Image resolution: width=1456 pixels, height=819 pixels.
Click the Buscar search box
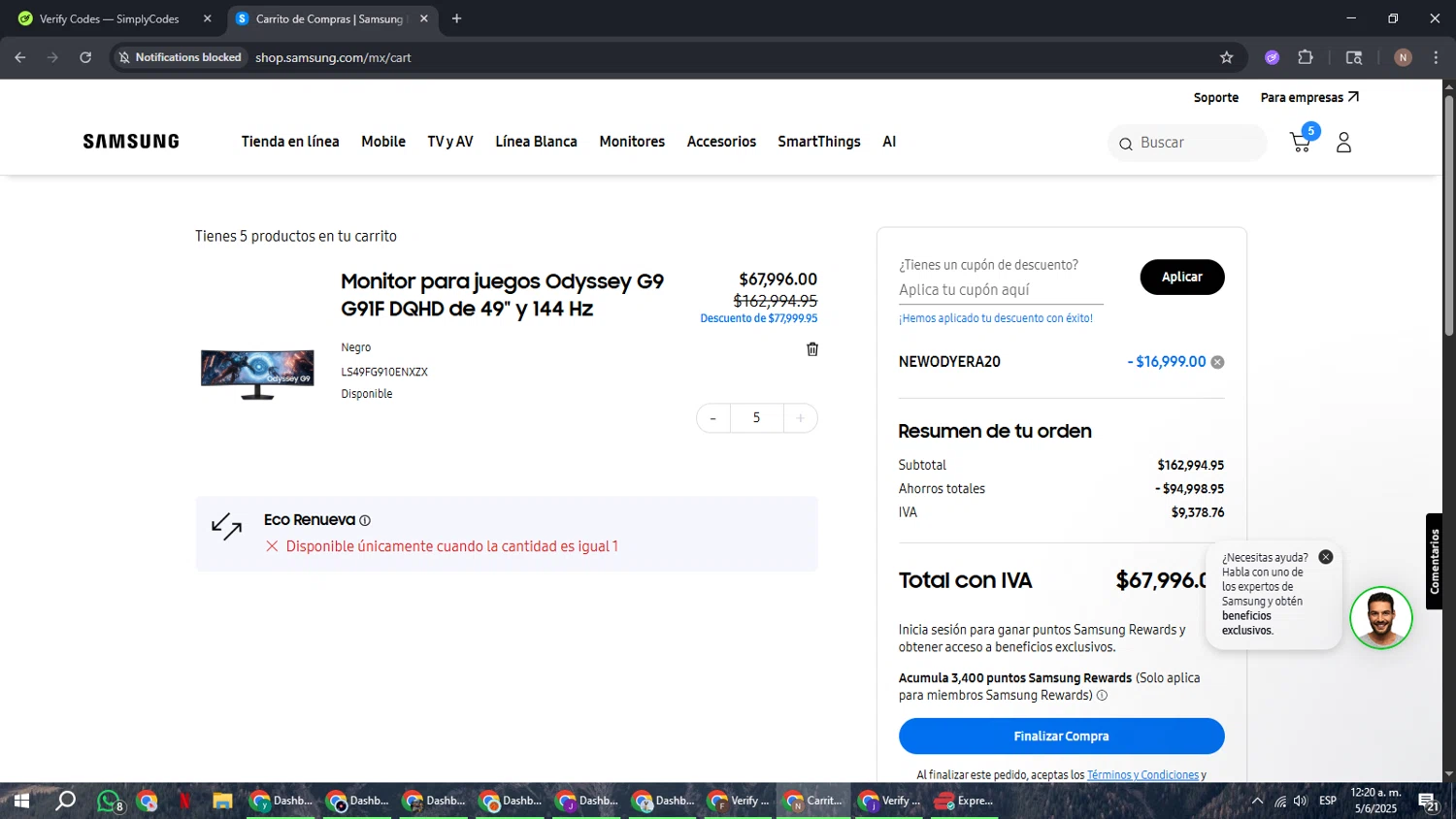[1187, 143]
